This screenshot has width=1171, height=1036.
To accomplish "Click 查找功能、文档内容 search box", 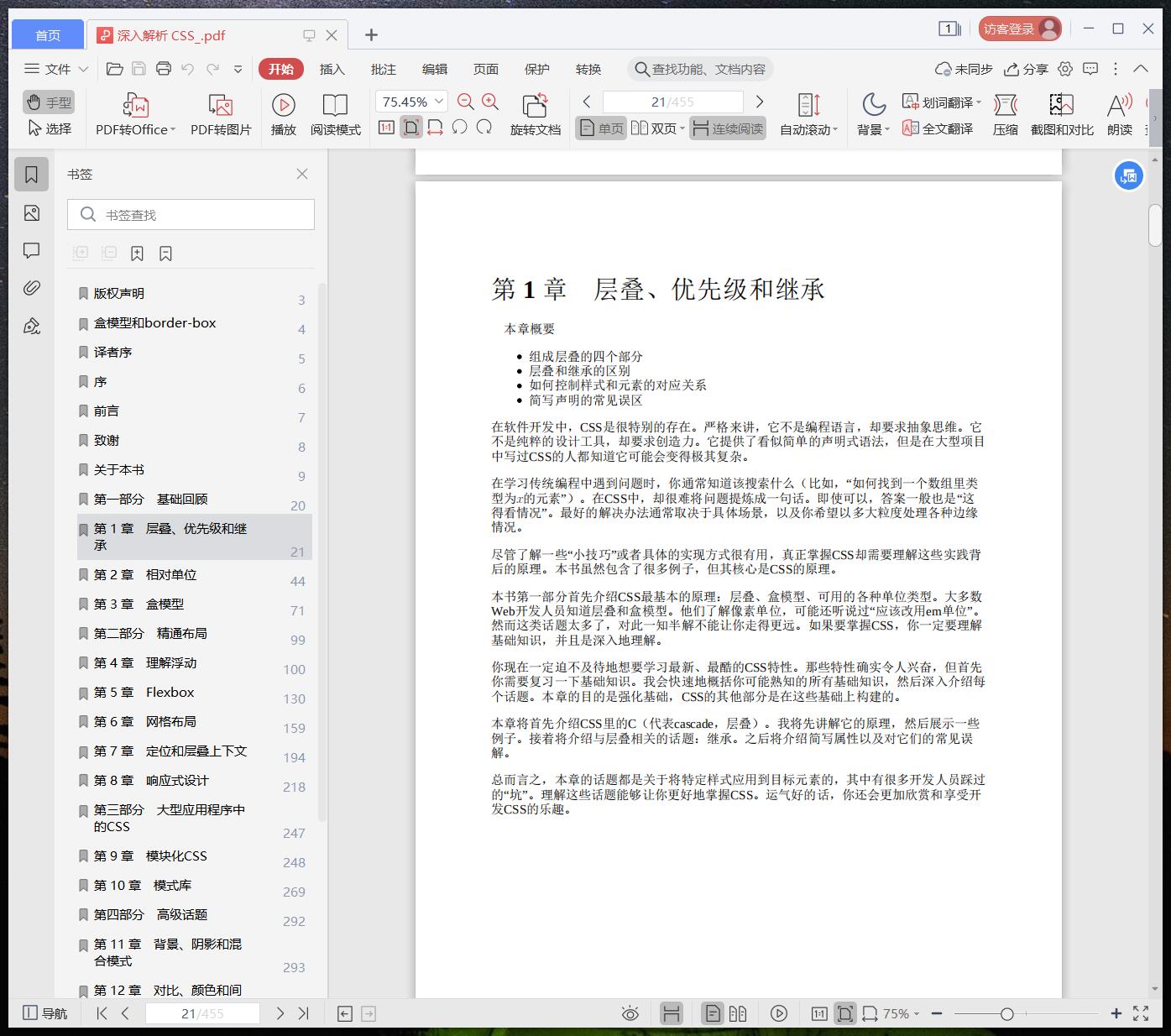I will (x=701, y=69).
